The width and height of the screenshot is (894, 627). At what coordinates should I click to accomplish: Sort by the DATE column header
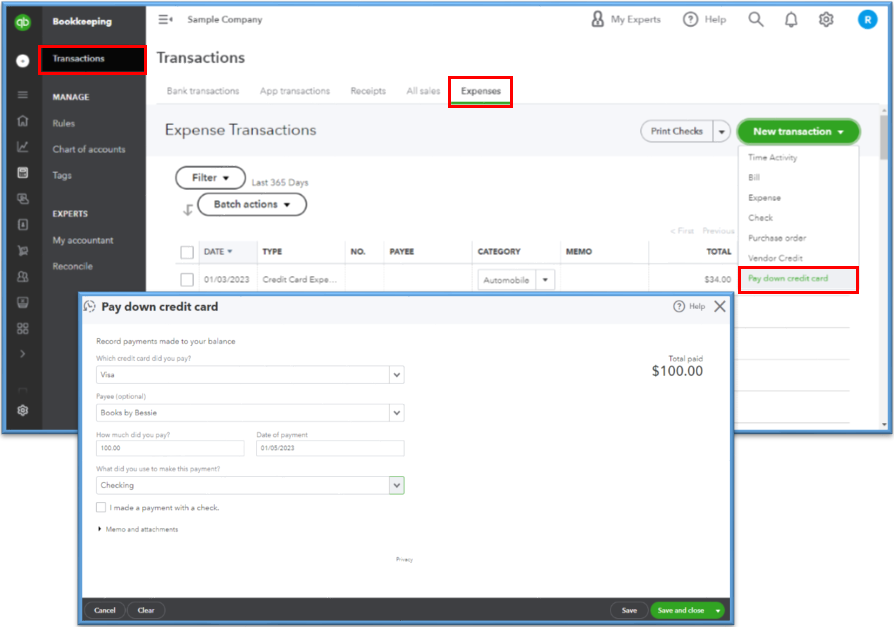click(218, 251)
